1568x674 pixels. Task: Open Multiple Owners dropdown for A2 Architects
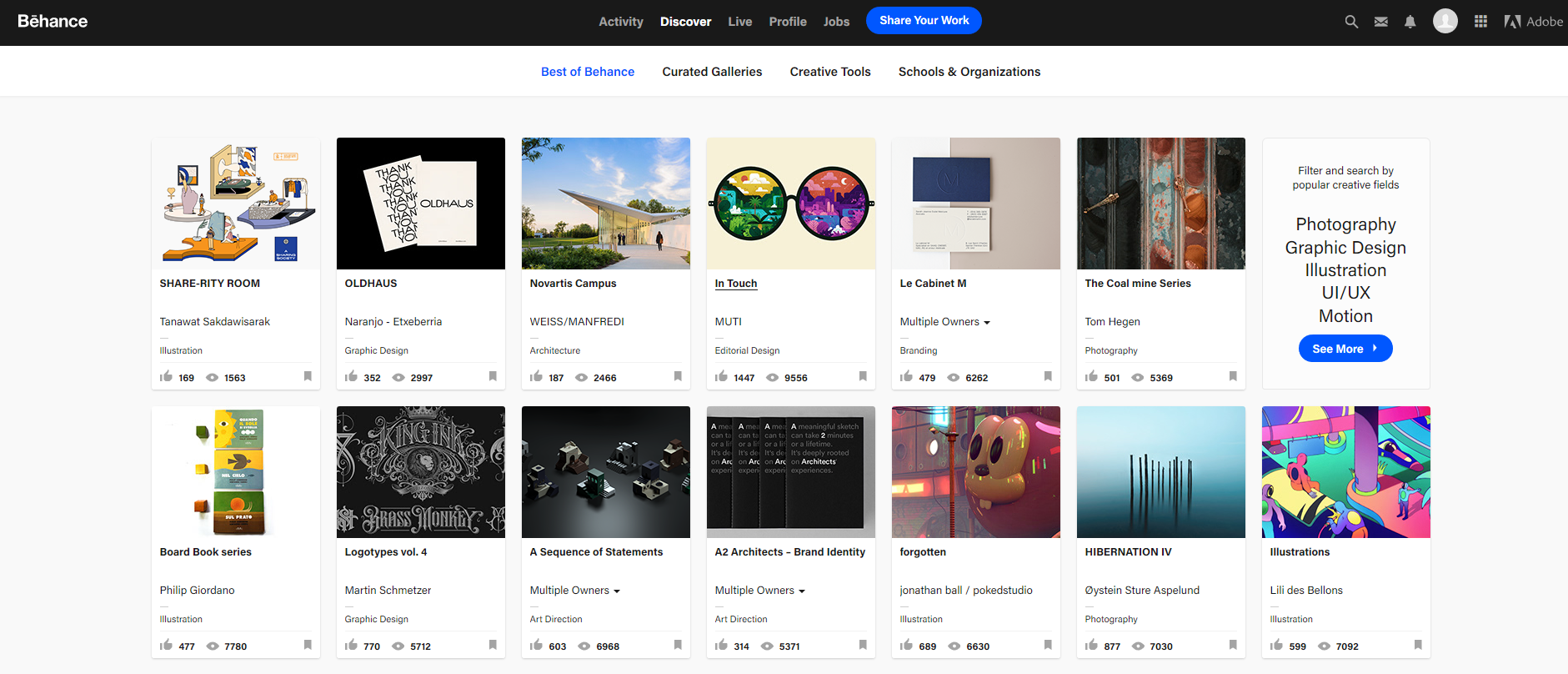(x=759, y=591)
